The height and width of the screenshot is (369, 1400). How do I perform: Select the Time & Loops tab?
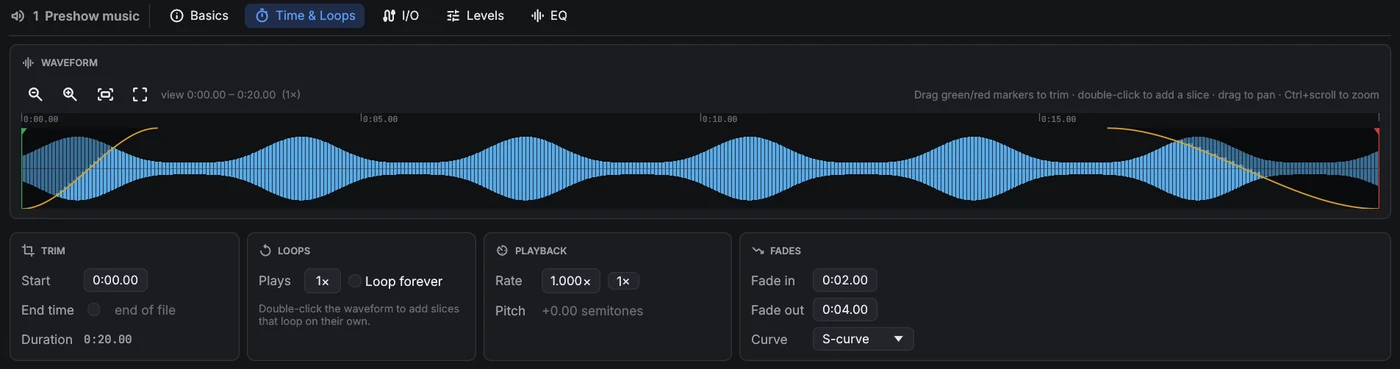[x=305, y=15]
